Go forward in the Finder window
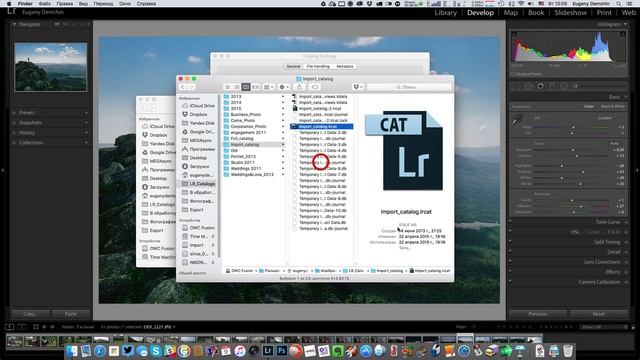Viewport: 640px width, 360px height. (191, 87)
